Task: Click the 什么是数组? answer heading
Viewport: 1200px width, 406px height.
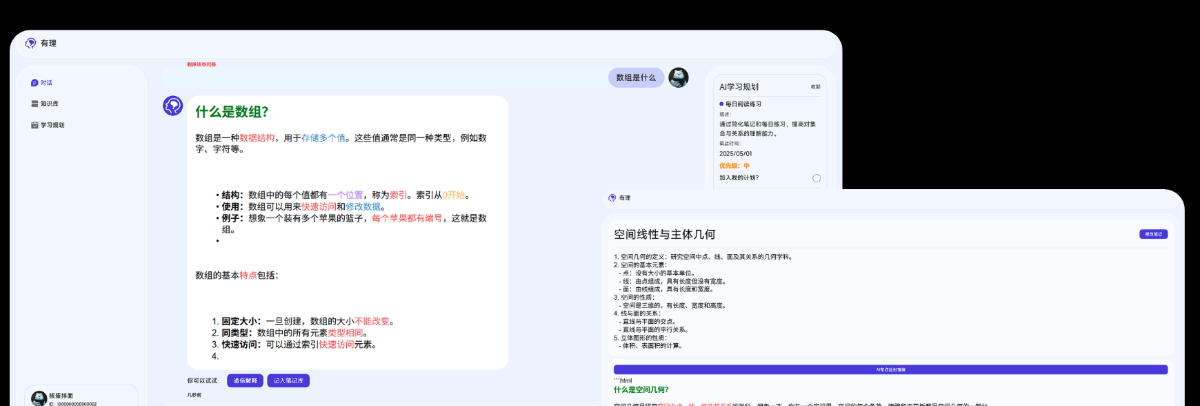Action: (x=231, y=112)
